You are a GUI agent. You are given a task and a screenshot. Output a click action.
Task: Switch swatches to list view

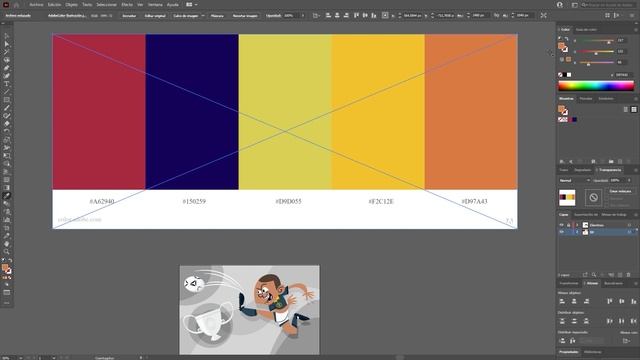pyautogui.click(x=626, y=109)
